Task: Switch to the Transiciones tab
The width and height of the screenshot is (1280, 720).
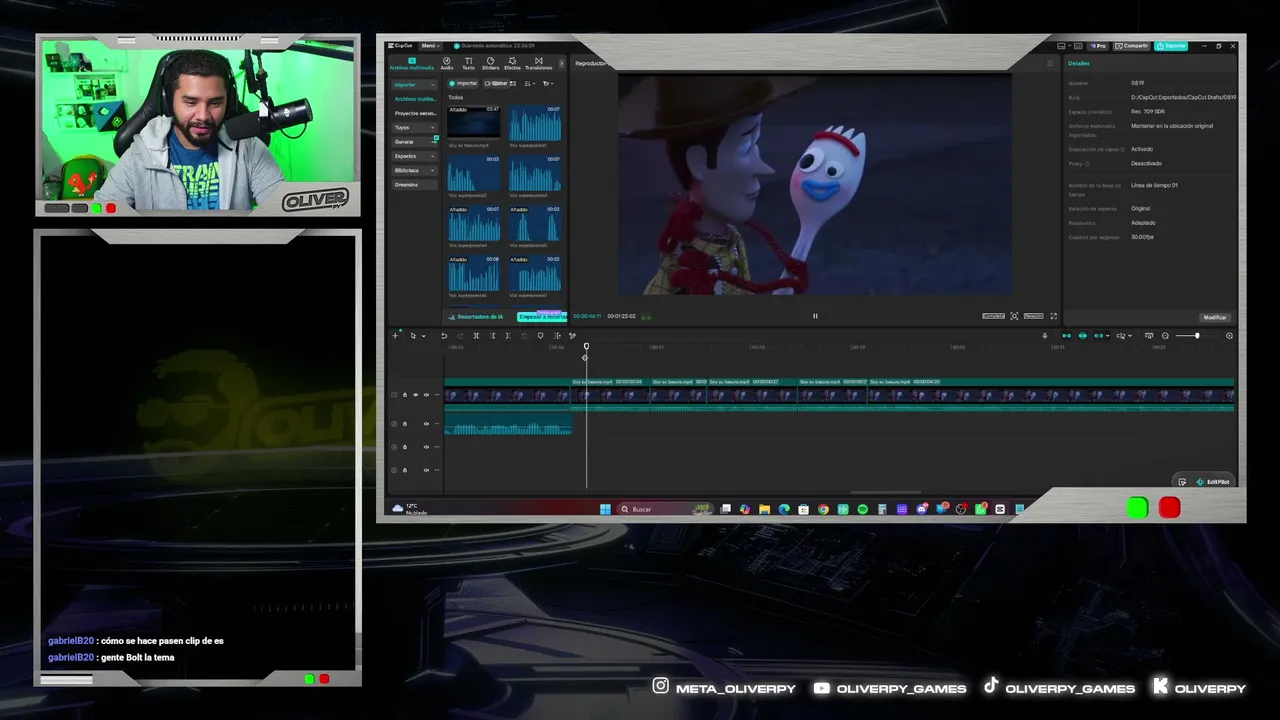Action: click(x=538, y=63)
